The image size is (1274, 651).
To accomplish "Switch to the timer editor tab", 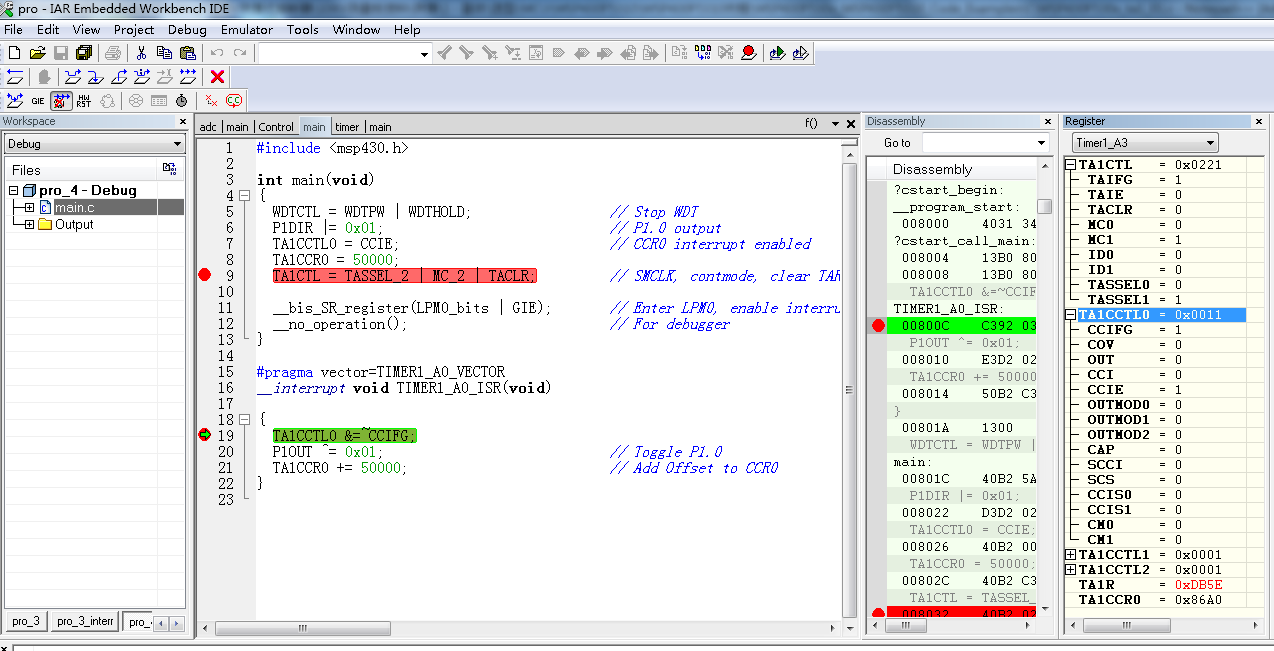I will pos(346,127).
